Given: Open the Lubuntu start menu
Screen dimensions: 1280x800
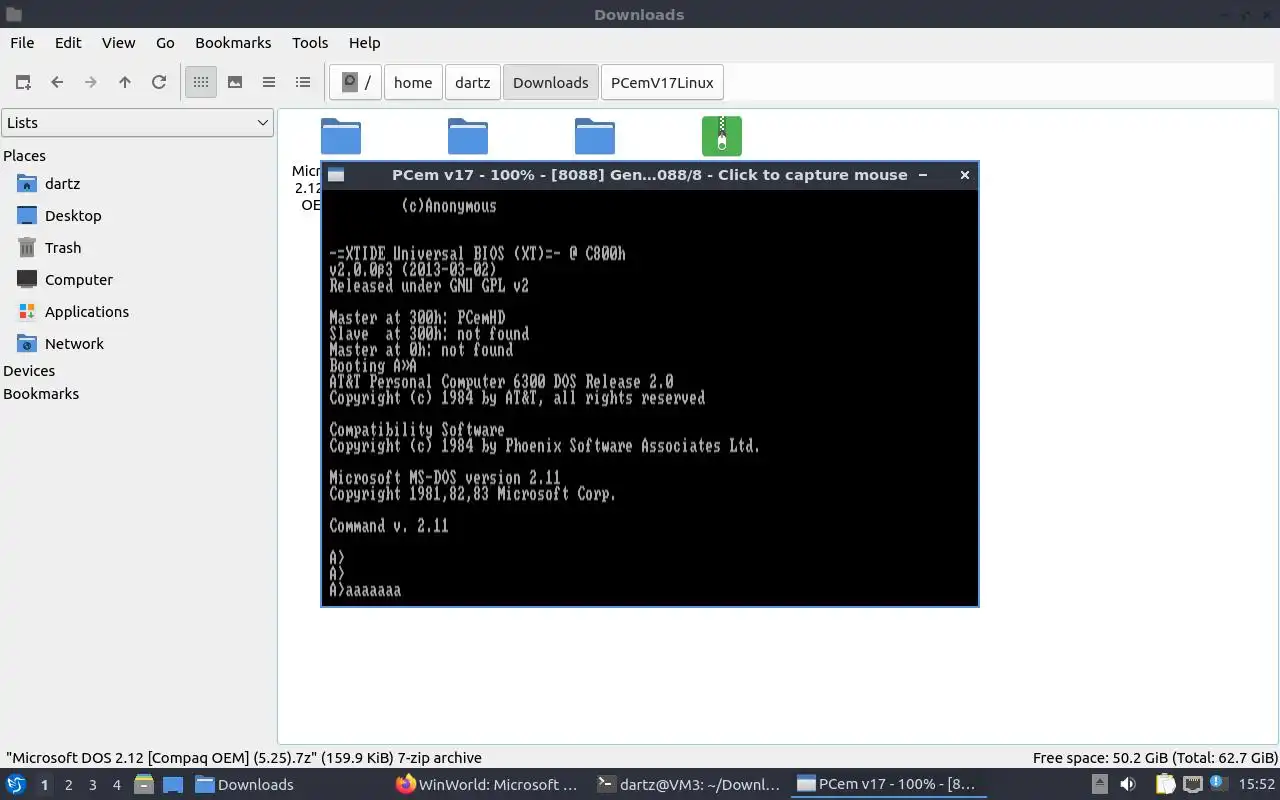Looking at the screenshot, I should coord(16,785).
